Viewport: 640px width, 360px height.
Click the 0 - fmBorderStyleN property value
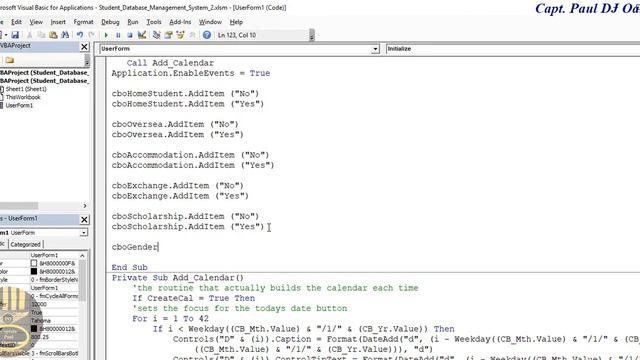coord(54,280)
